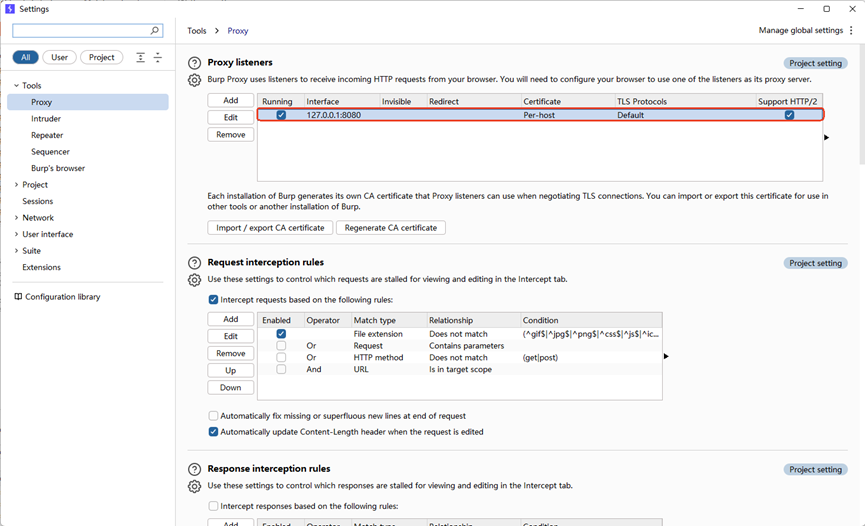The image size is (865, 526).
Task: Open Intruder settings in the sidebar
Action: click(x=46, y=119)
